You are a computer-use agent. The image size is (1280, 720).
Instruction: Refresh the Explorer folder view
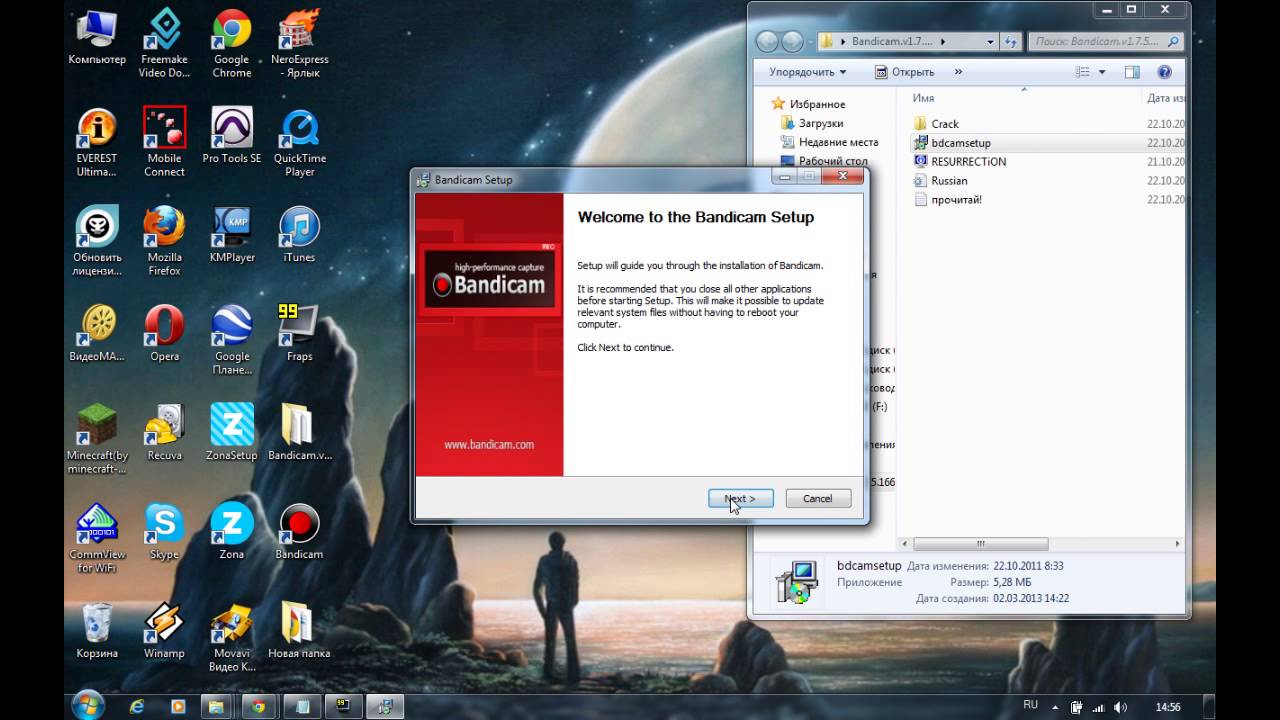(x=1010, y=42)
